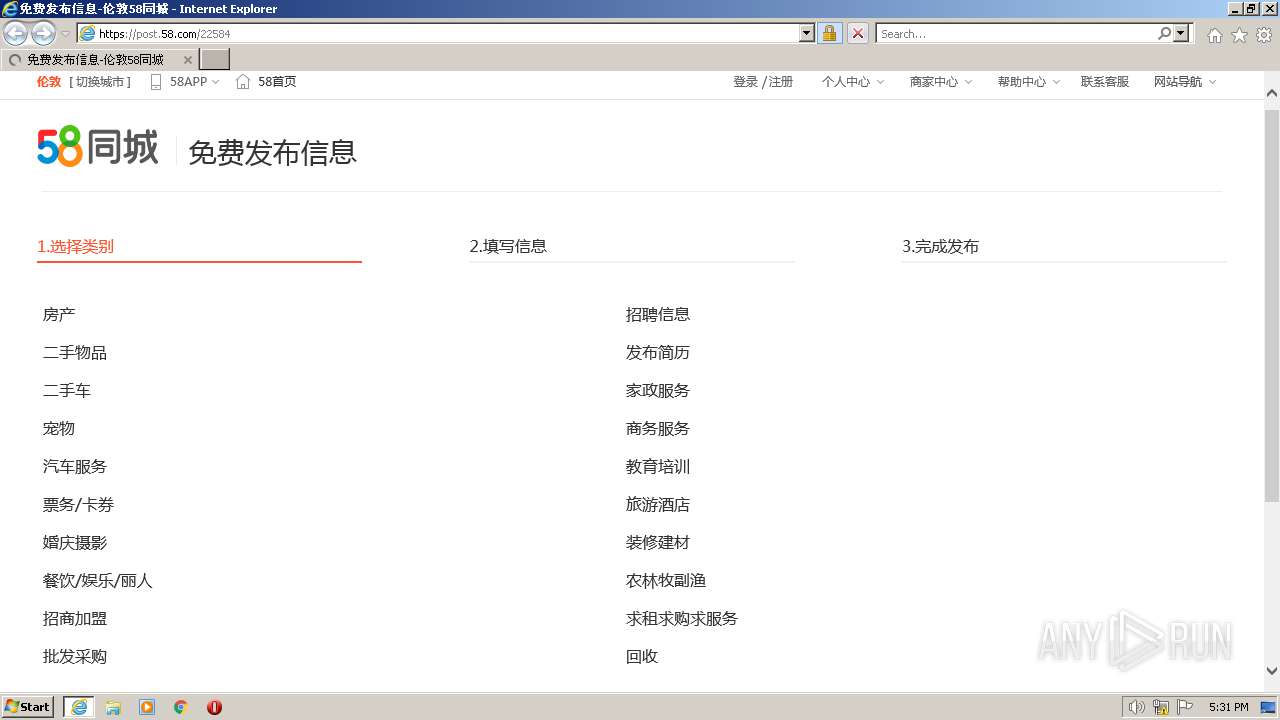Choose the 二手物品 category
Screen dimensions: 1280x720
click(x=75, y=353)
